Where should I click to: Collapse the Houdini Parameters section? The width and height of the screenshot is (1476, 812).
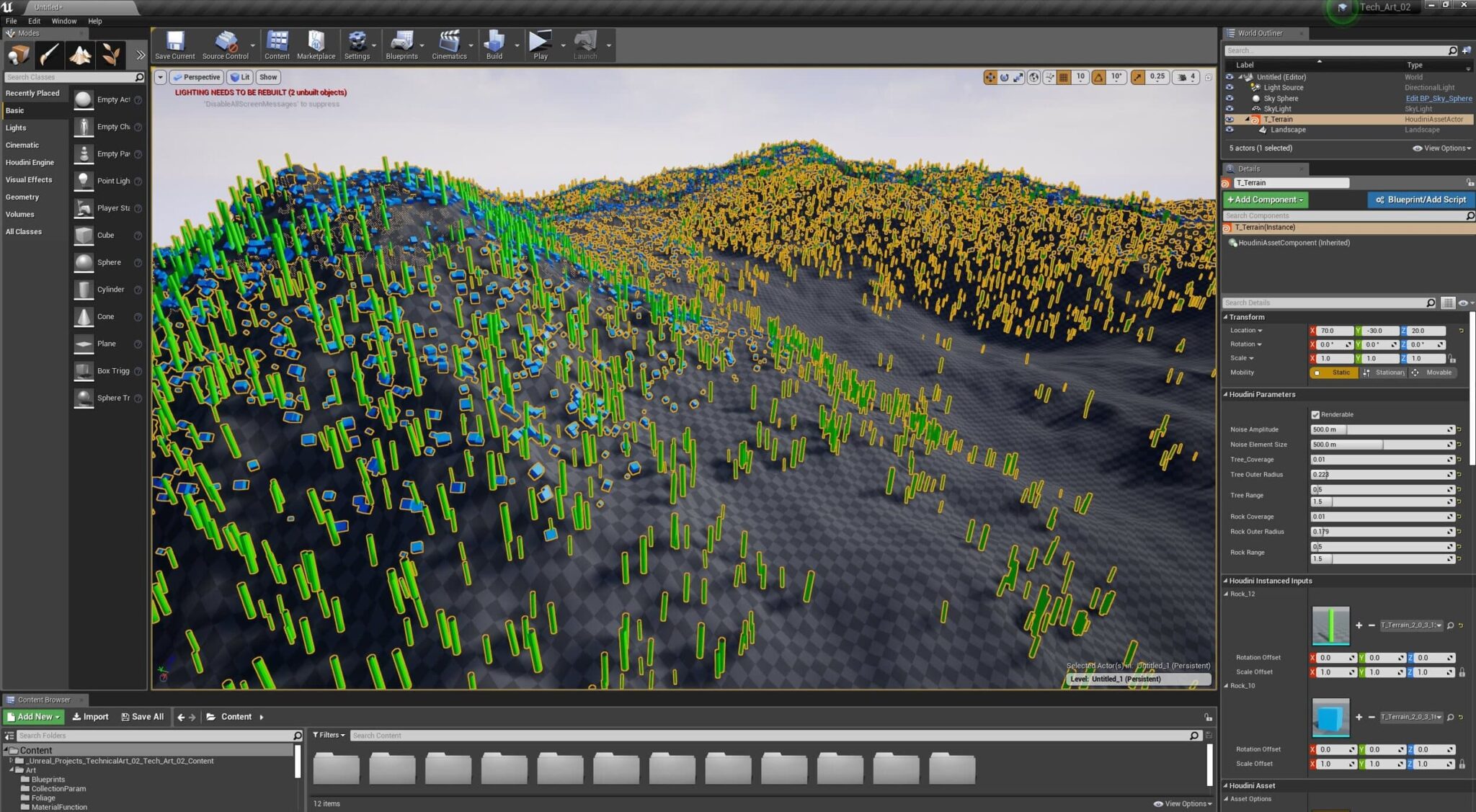pyautogui.click(x=1225, y=394)
